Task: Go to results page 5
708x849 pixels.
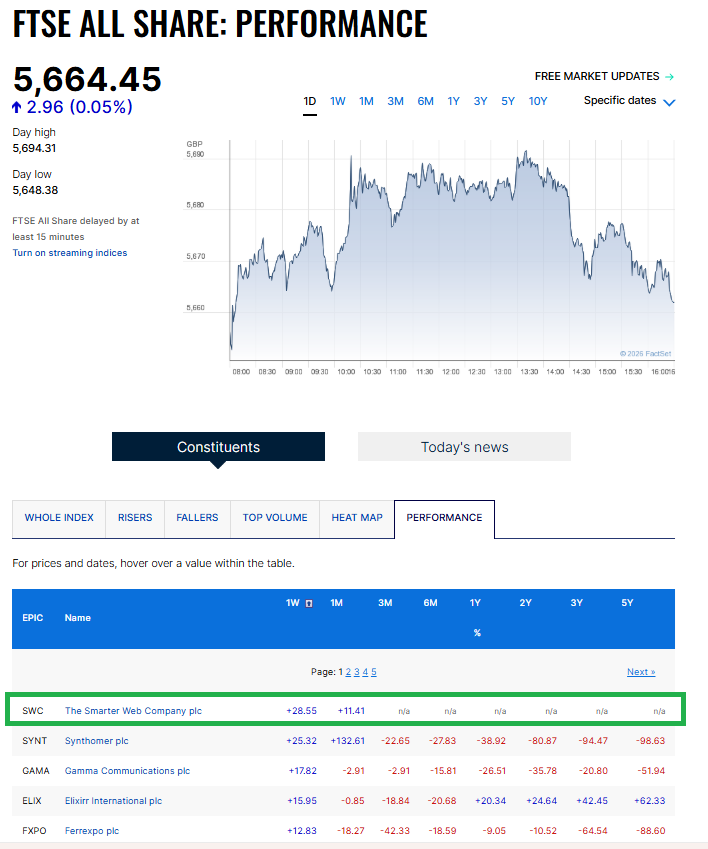Action: [x=373, y=672]
